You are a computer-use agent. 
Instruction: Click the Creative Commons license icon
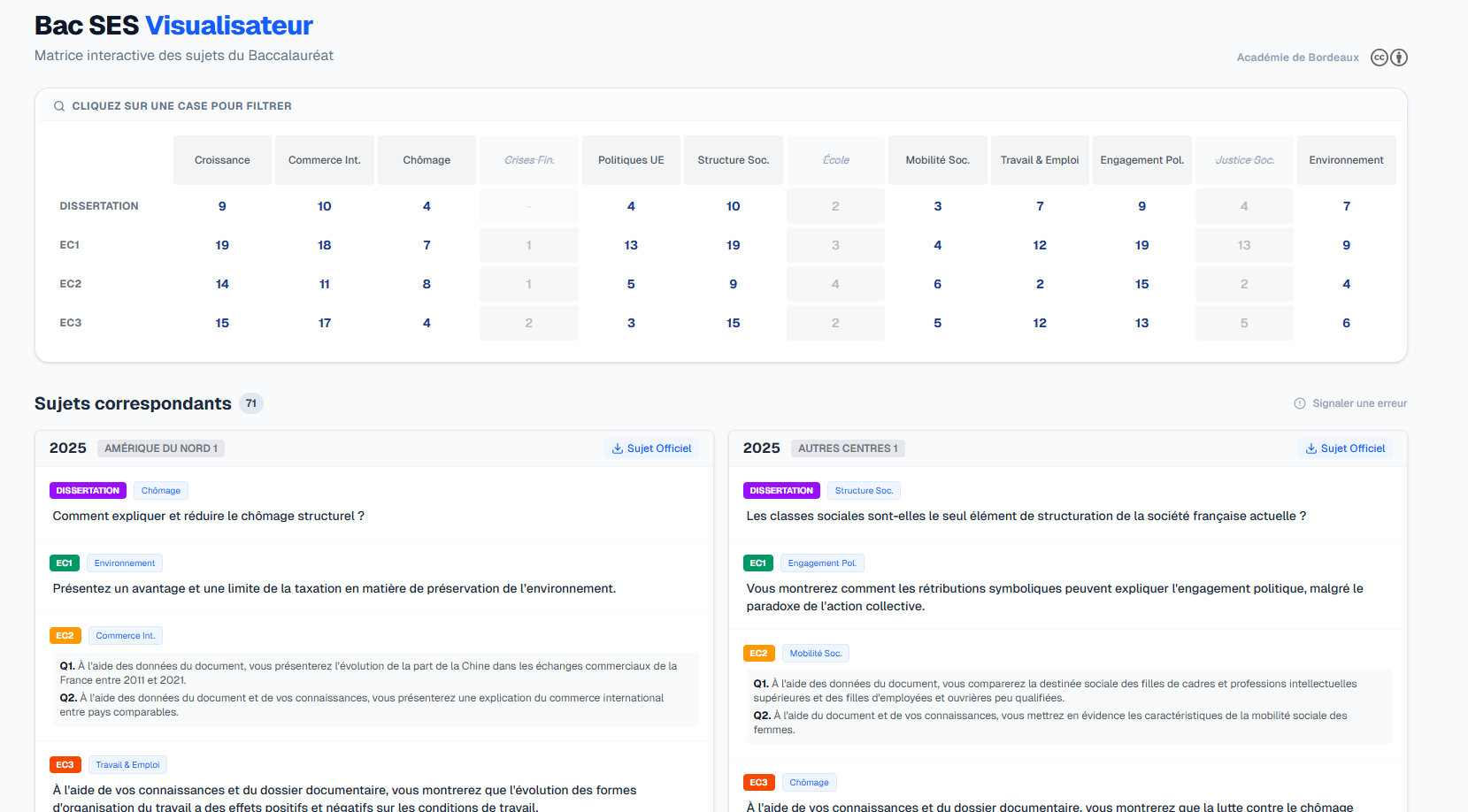[x=1379, y=57]
